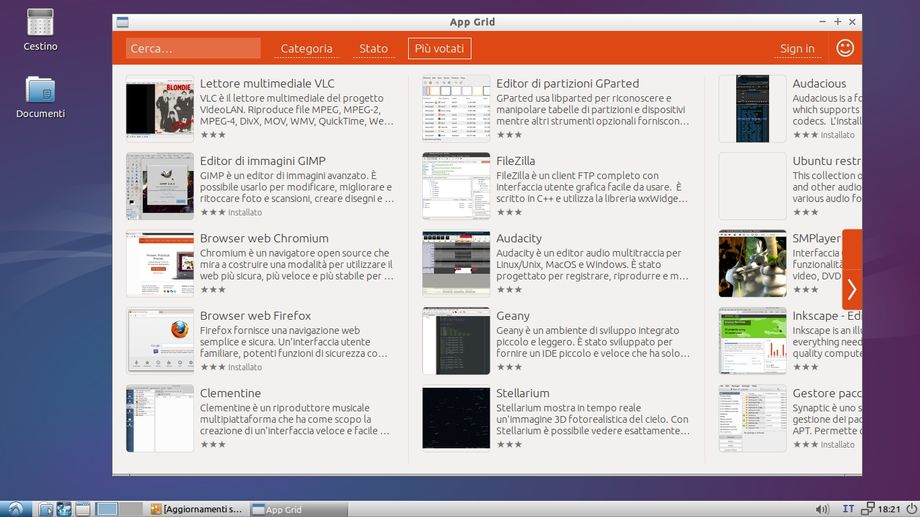The height and width of the screenshot is (517, 920).
Task: Open the network connection tray icon
Action: (868, 509)
